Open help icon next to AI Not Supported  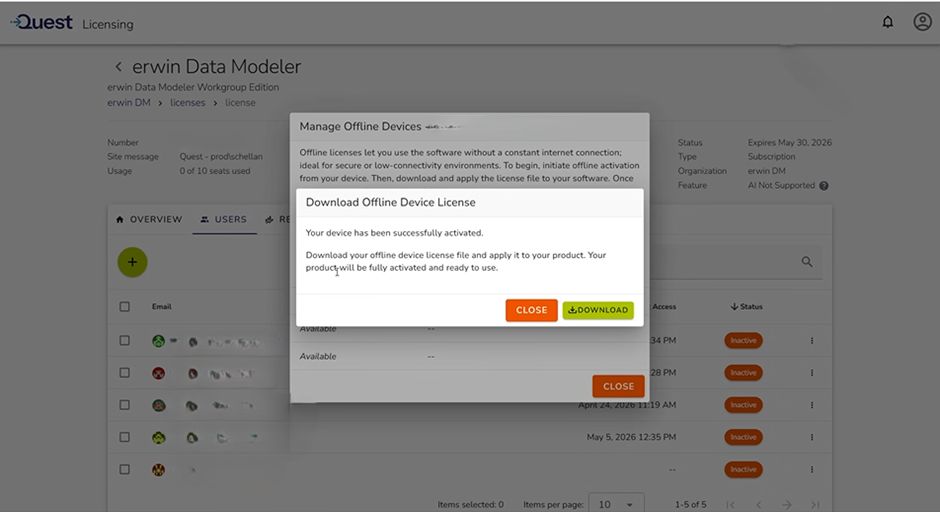tap(824, 186)
